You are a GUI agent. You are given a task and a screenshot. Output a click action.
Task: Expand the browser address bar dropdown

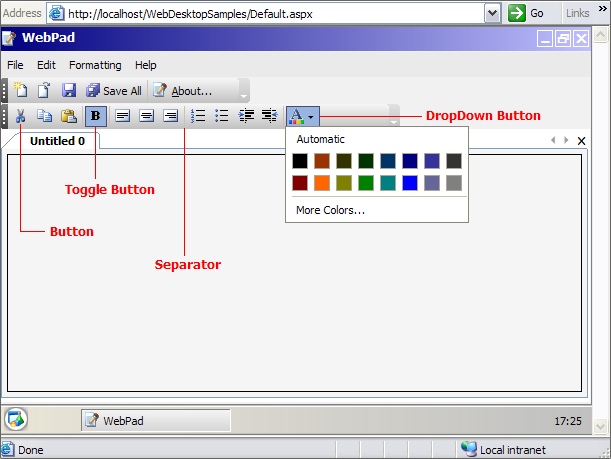(x=492, y=13)
